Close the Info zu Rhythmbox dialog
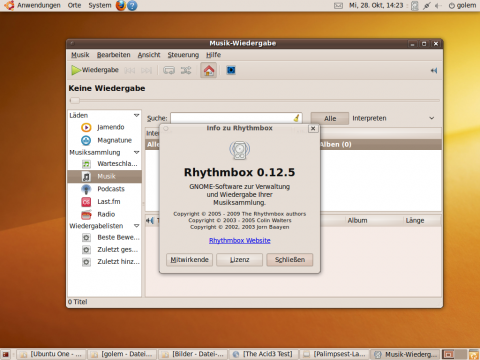 pyautogui.click(x=313, y=128)
